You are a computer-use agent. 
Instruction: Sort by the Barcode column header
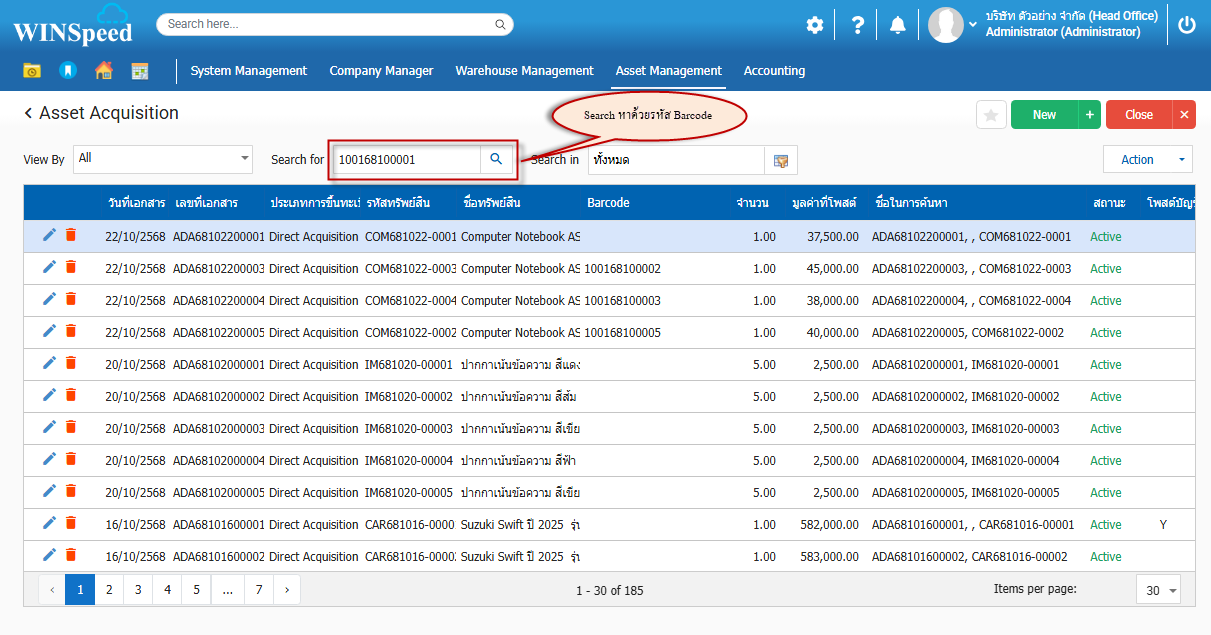tap(608, 203)
